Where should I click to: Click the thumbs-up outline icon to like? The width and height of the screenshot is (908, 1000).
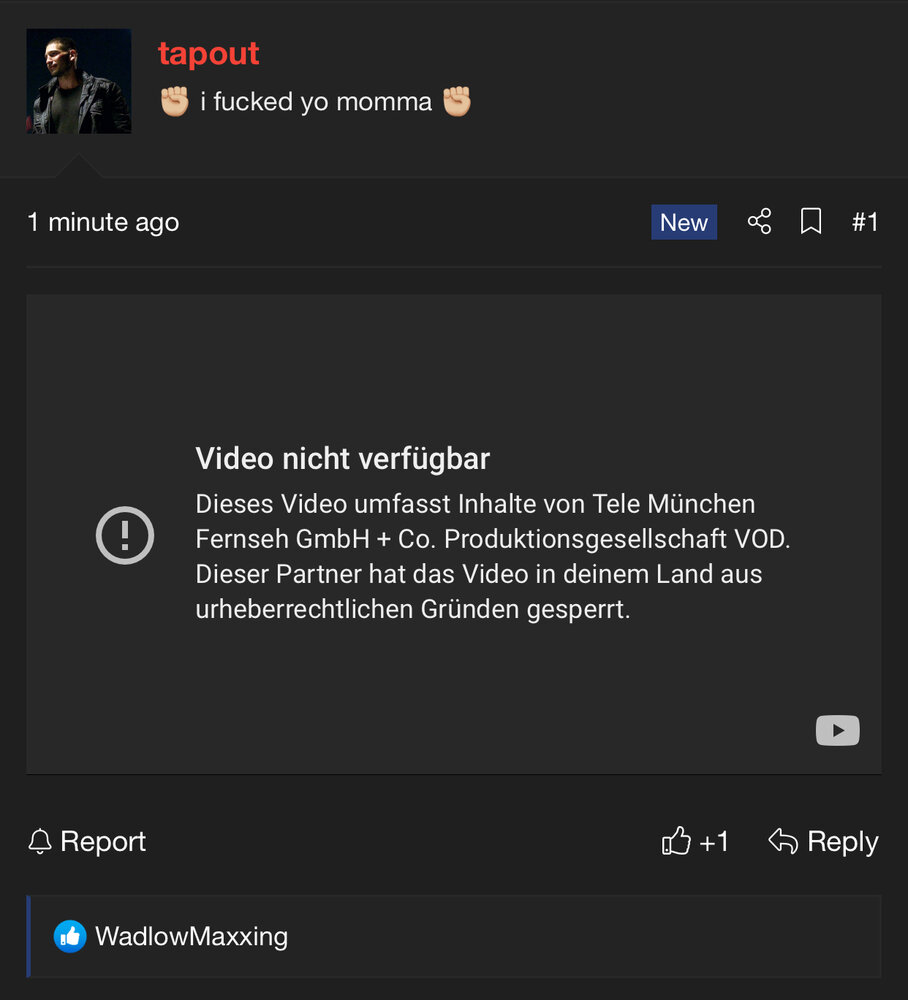[676, 841]
